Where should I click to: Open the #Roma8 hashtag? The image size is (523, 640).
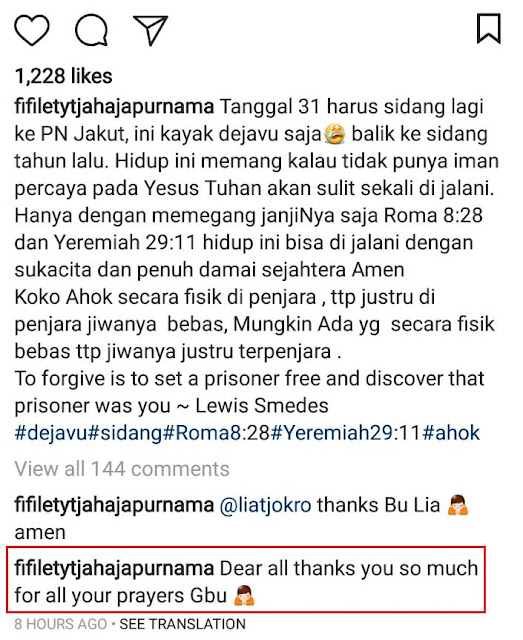coord(202,433)
